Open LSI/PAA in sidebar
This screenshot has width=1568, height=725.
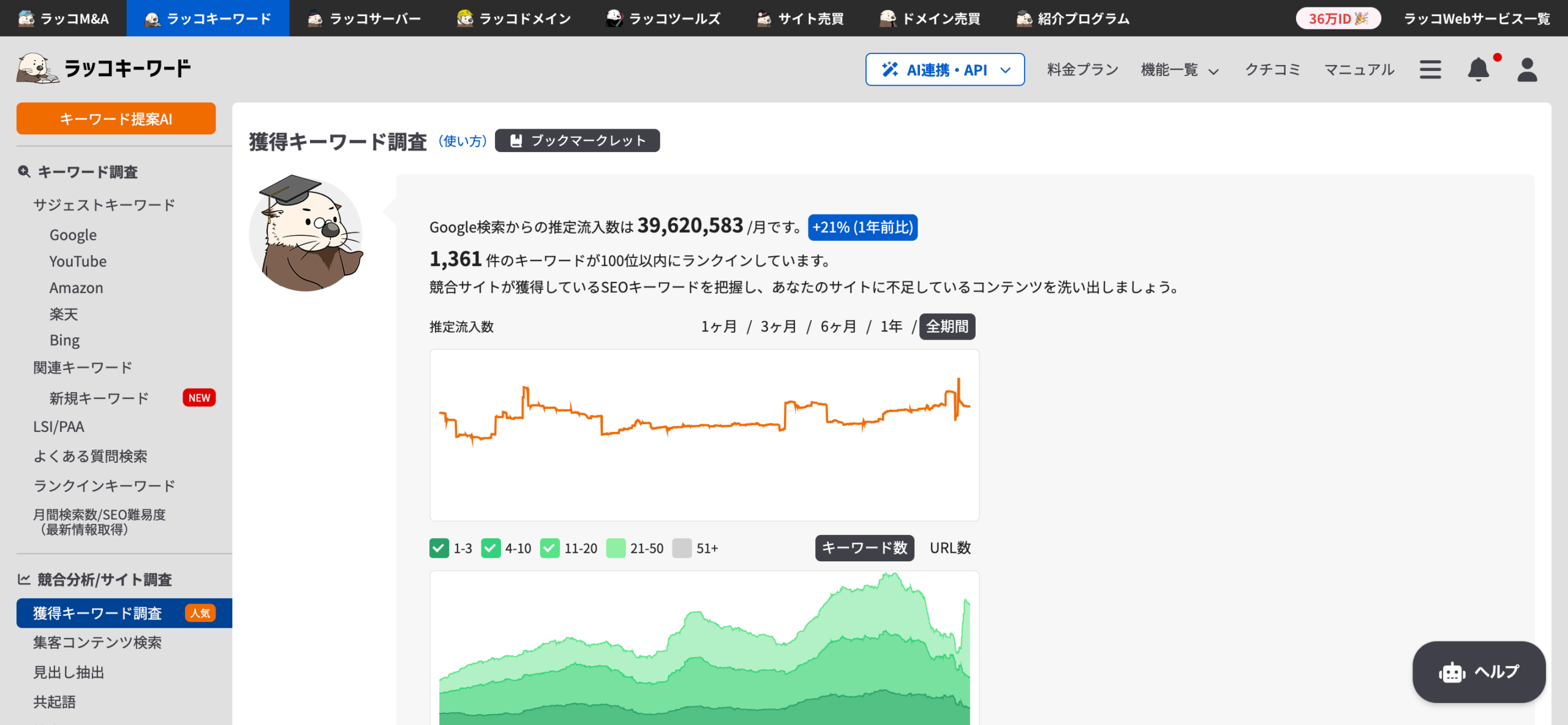(59, 427)
